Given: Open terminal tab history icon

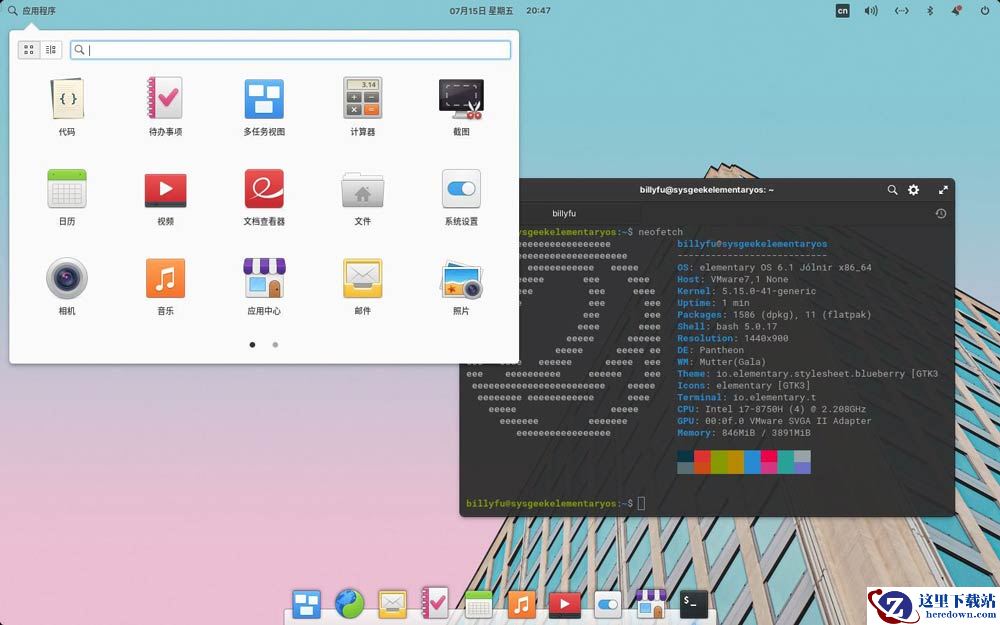Looking at the screenshot, I should [x=940, y=214].
